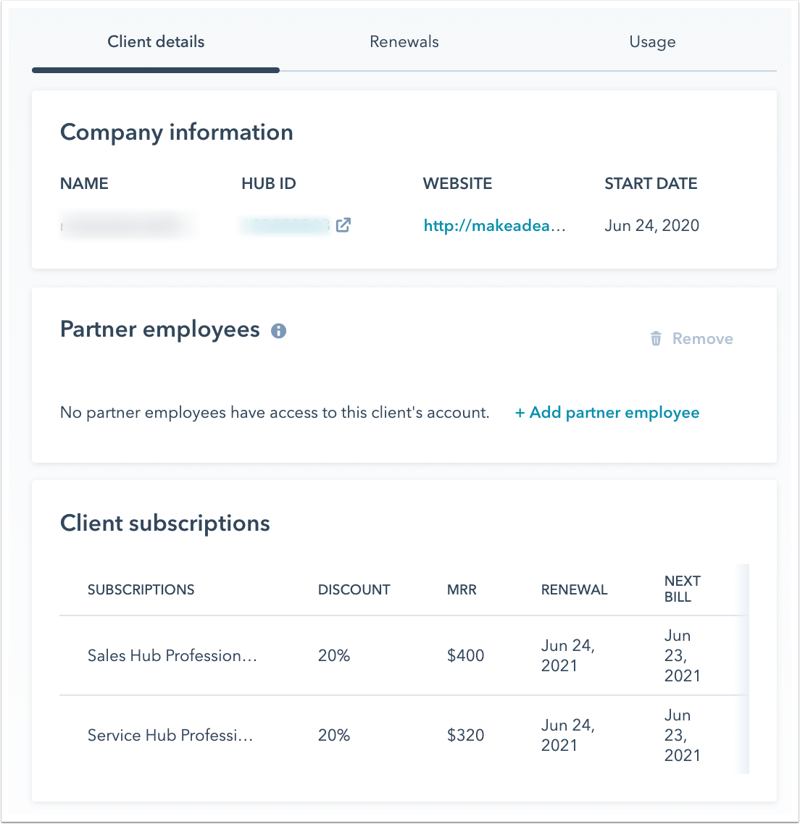Click the HUB ID label
The height and width of the screenshot is (824, 800).
pyautogui.click(x=269, y=183)
